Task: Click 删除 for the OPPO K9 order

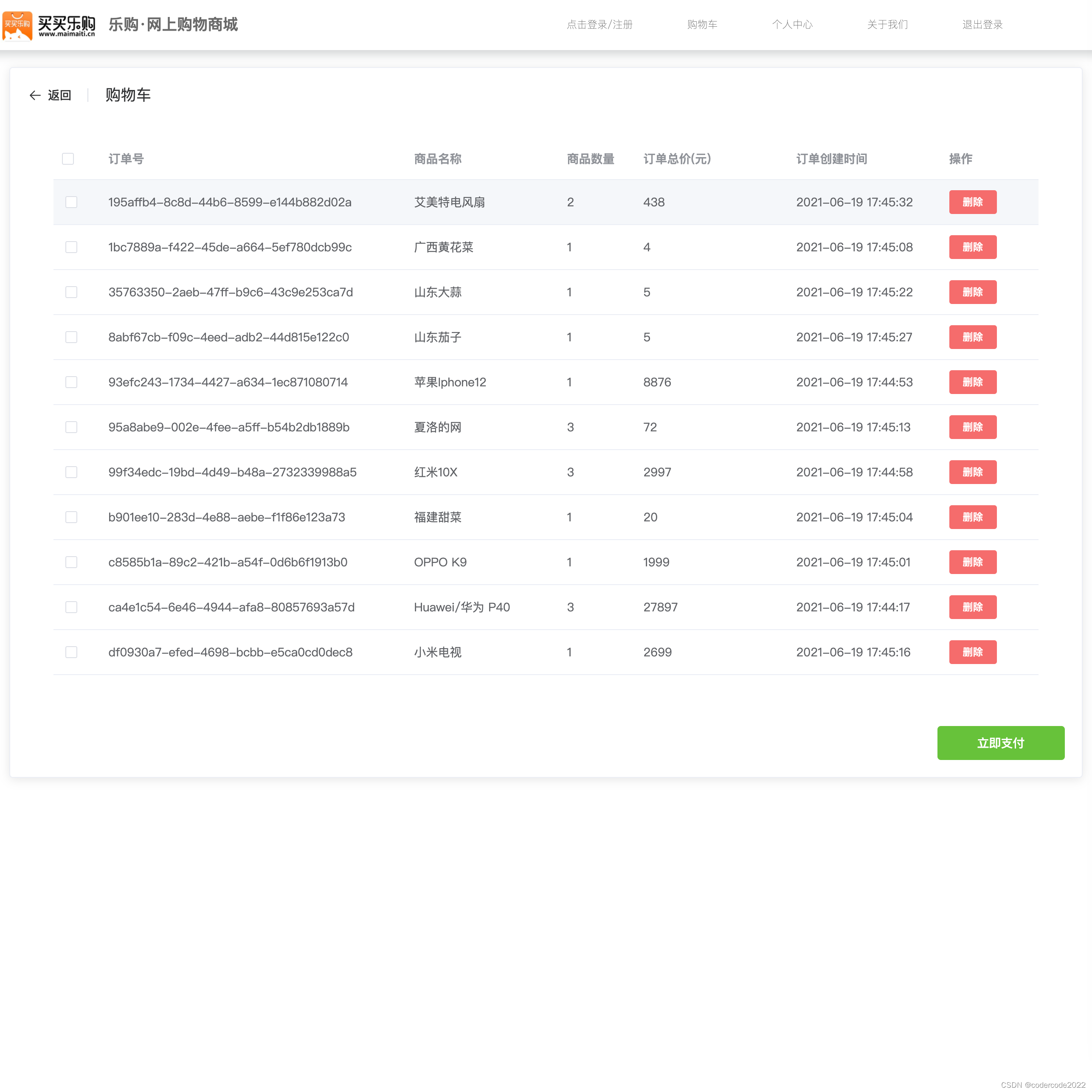Action: (972, 562)
